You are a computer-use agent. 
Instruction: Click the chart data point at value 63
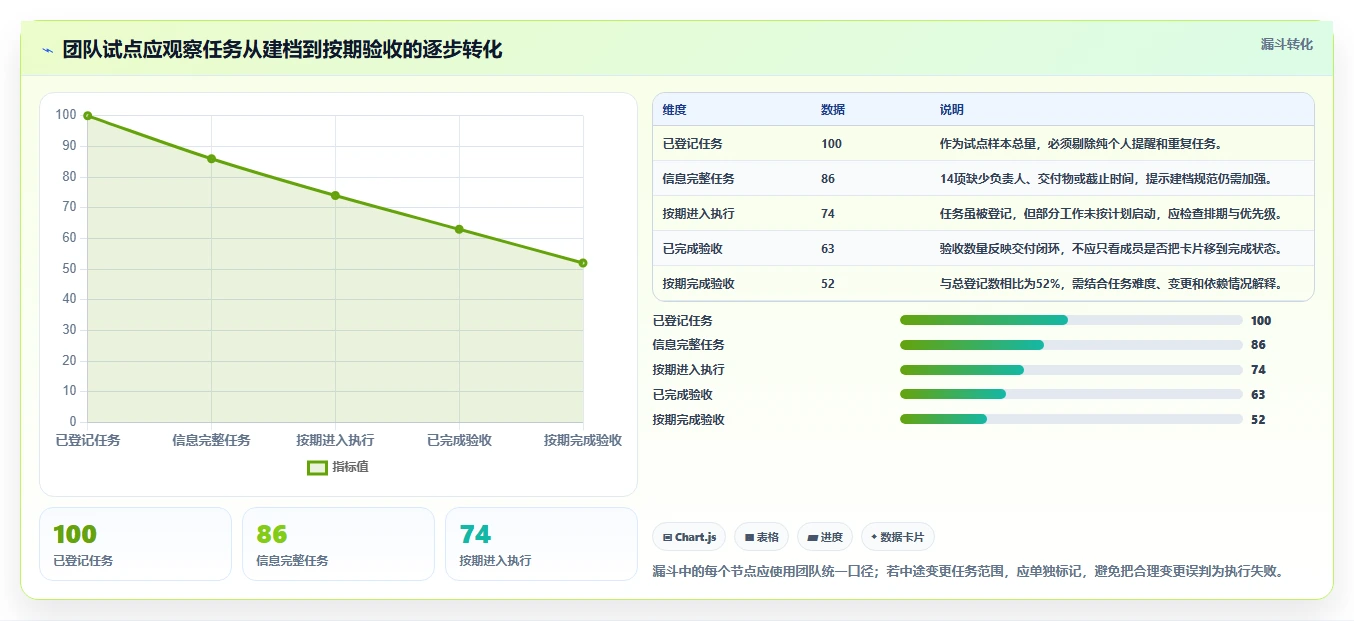tap(459, 229)
